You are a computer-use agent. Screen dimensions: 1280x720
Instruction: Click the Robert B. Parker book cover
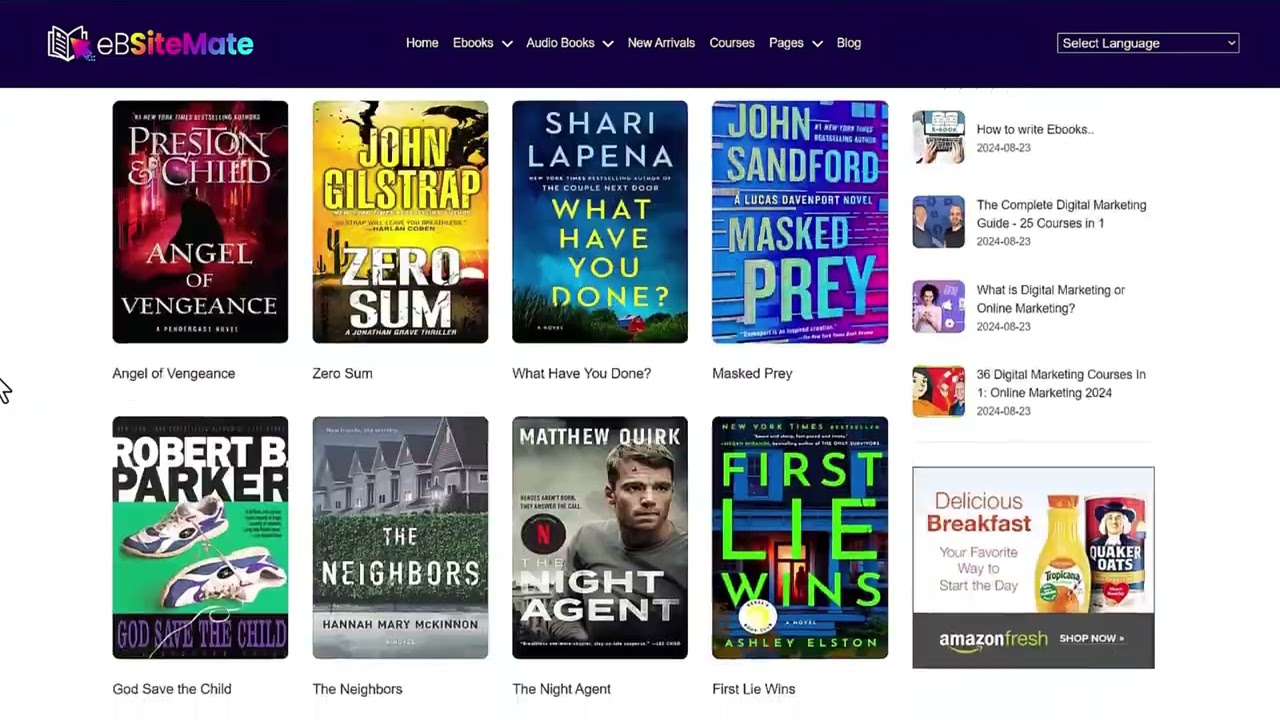pos(200,538)
